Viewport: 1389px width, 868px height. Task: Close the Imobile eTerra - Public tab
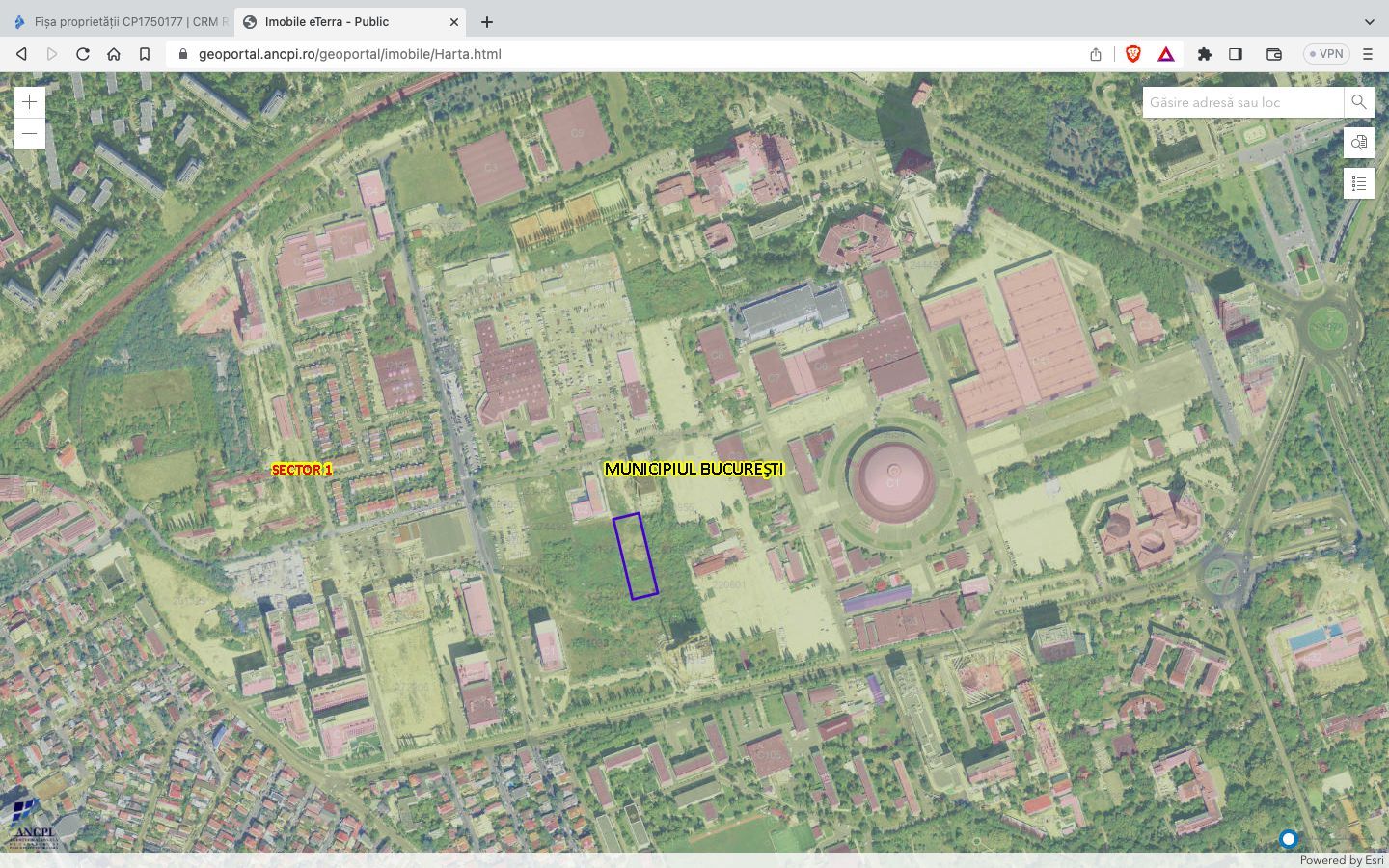[454, 21]
